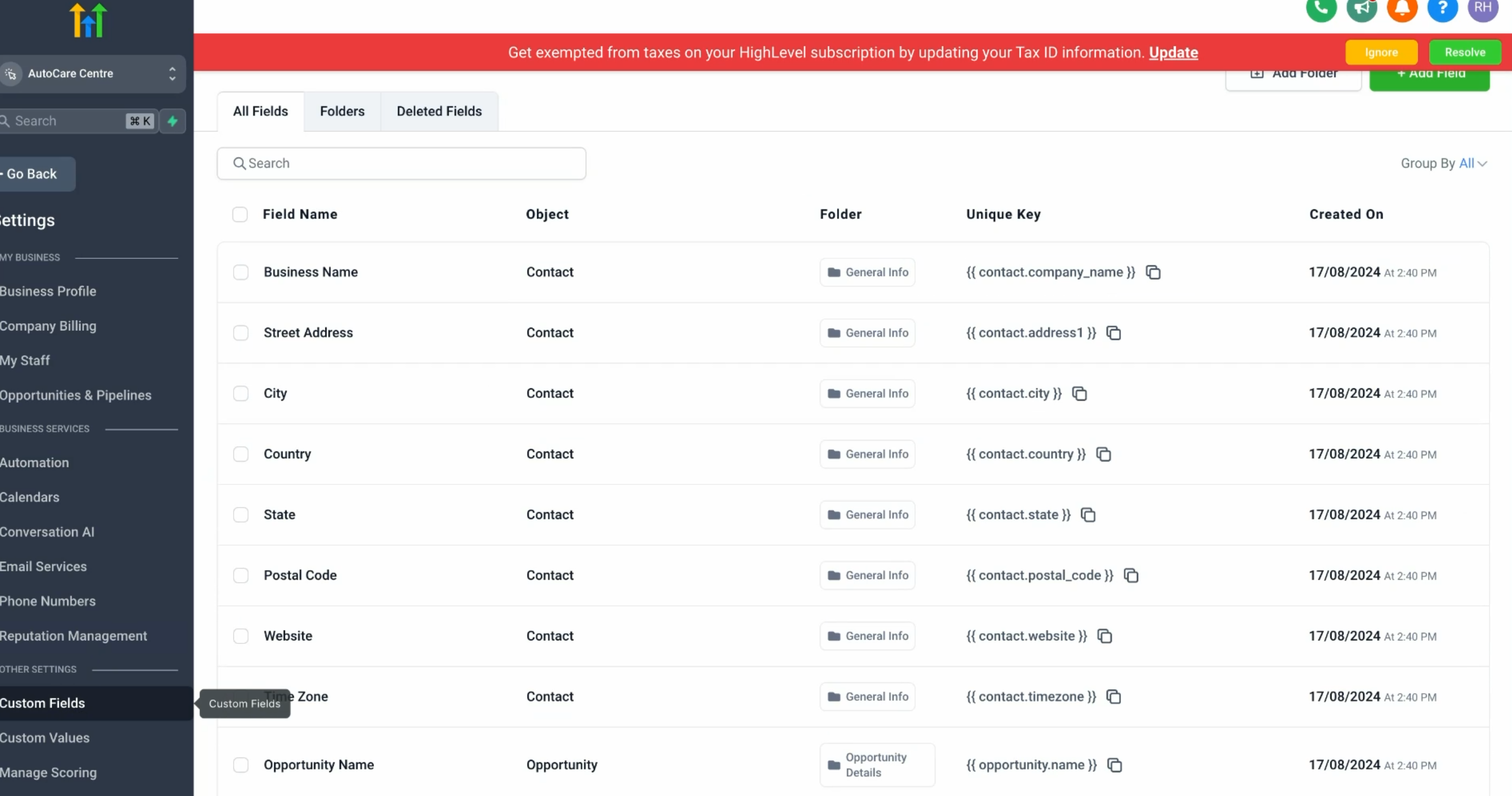Image resolution: width=1512 pixels, height=796 pixels.
Task: Copy the contact.postal_code unique key
Action: 1131,576
